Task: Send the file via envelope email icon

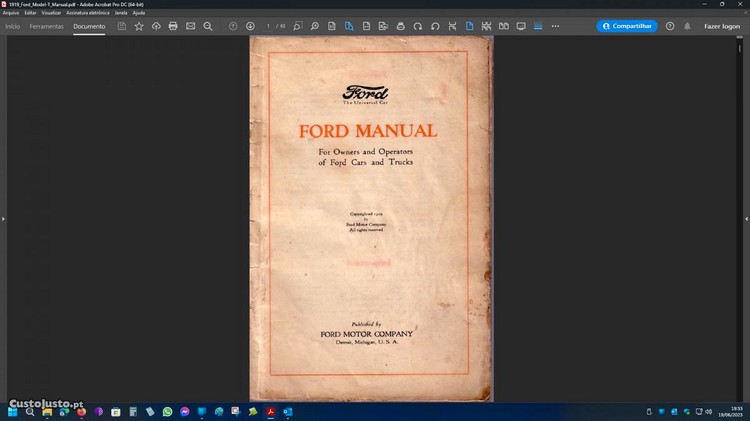Action: point(190,26)
